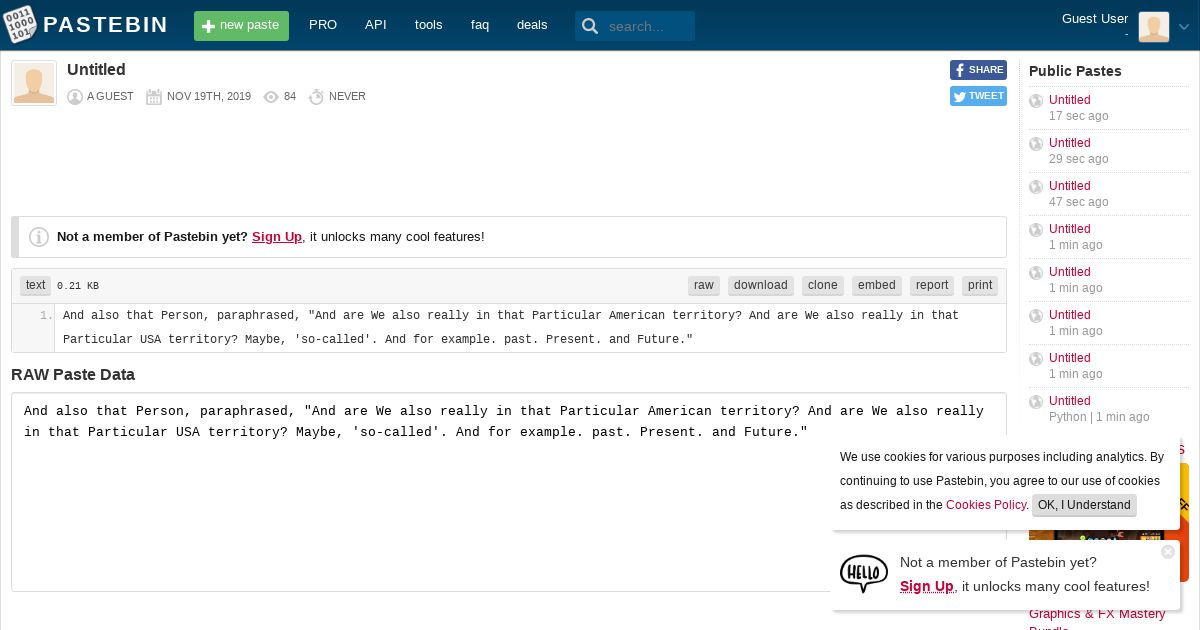
Task: Open the deals page
Action: pyautogui.click(x=532, y=25)
